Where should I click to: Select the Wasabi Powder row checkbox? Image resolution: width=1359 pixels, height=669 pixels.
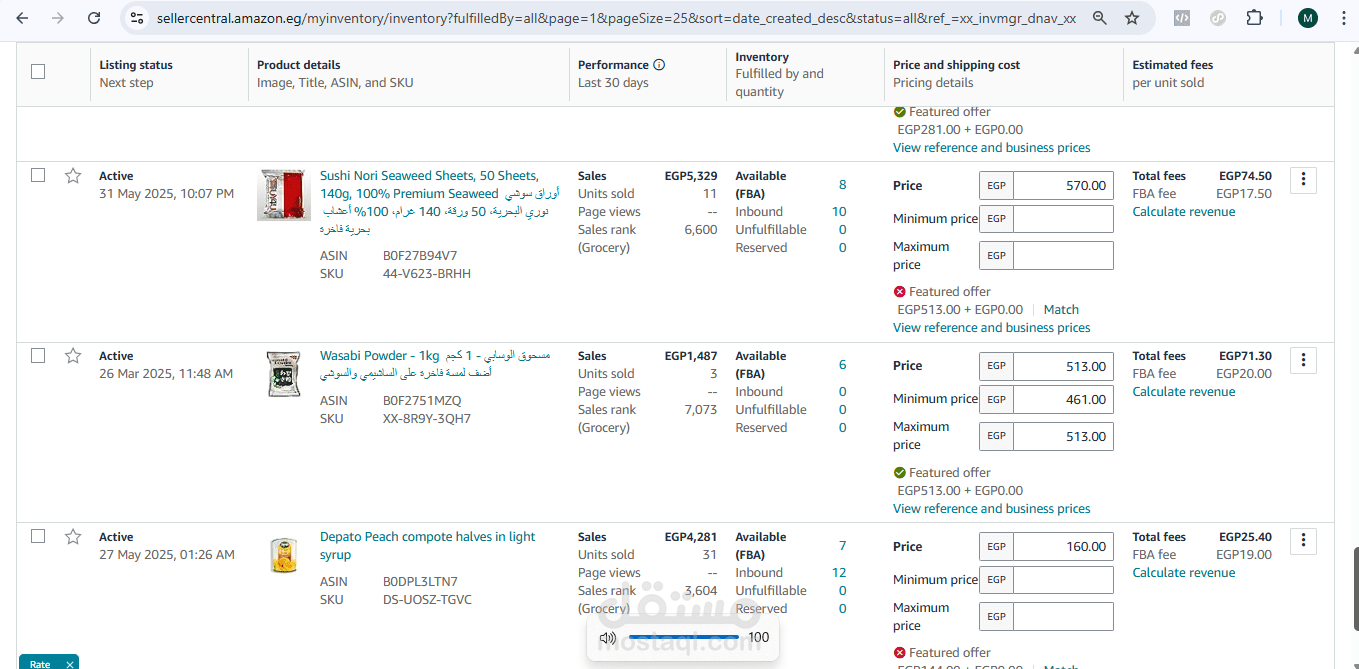point(38,355)
